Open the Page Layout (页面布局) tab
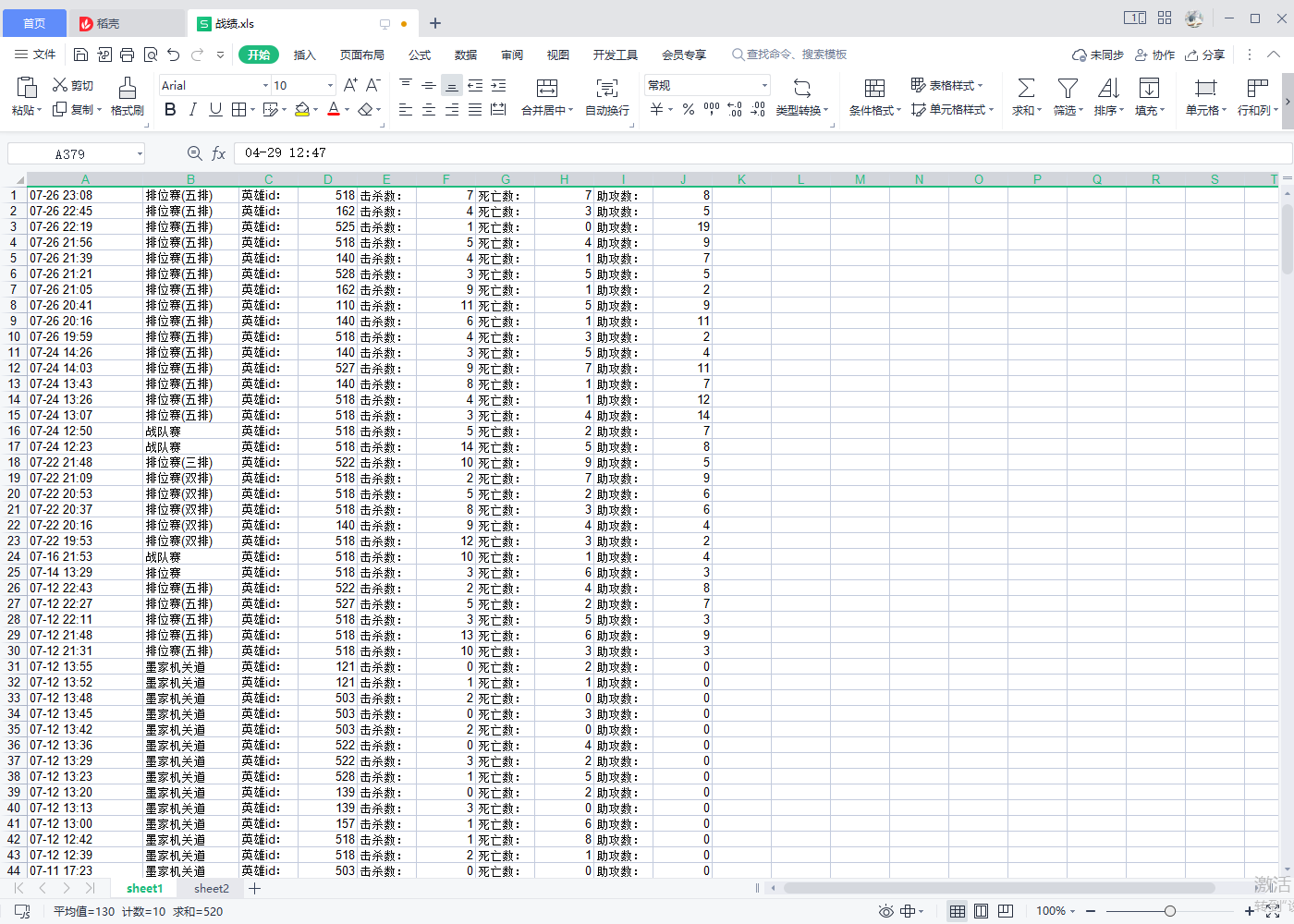Image resolution: width=1294 pixels, height=924 pixels. (362, 55)
